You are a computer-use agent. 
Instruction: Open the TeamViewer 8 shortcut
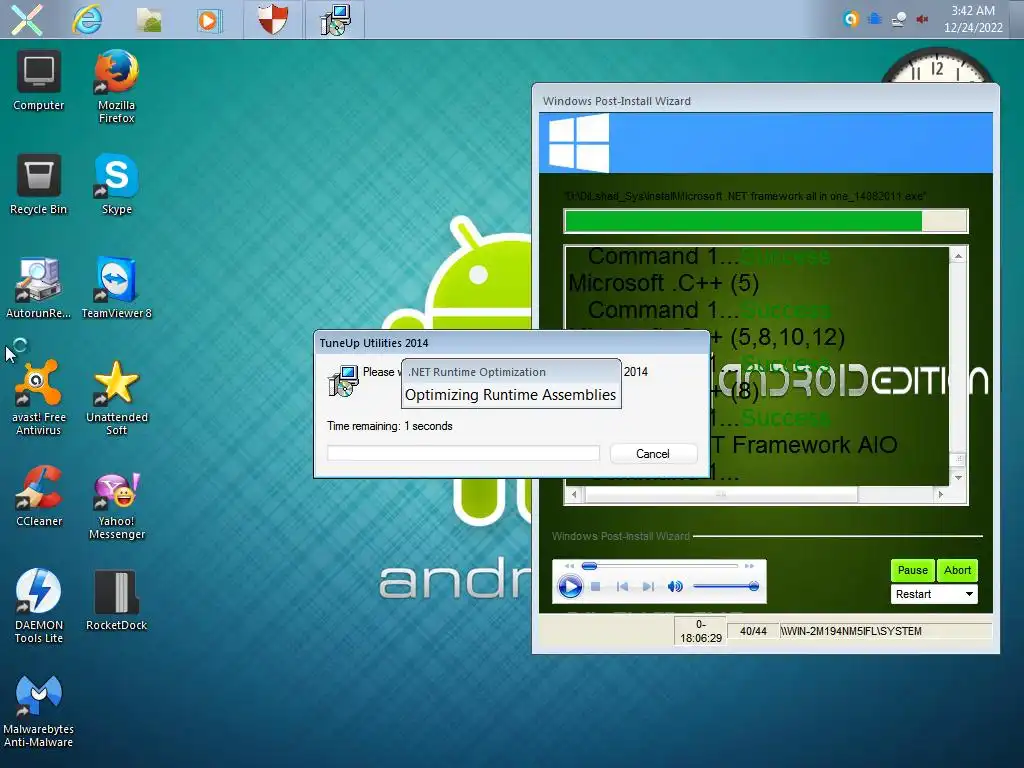(116, 289)
